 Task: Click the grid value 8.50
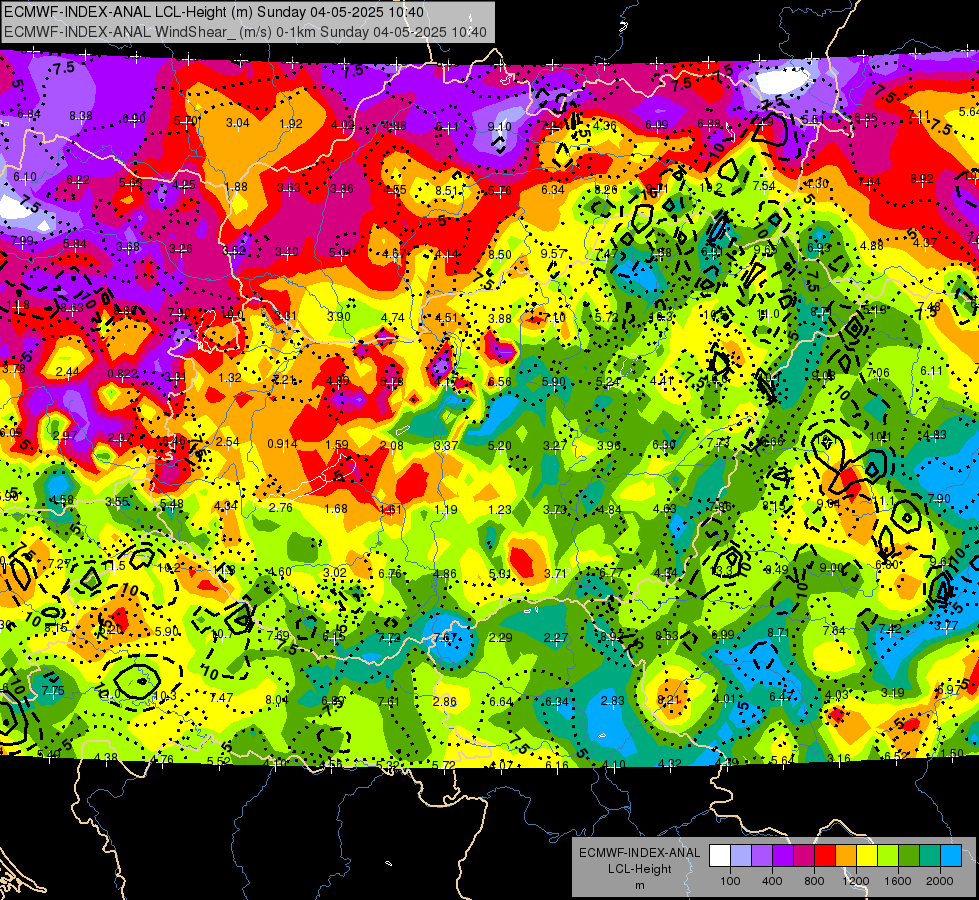tap(499, 254)
